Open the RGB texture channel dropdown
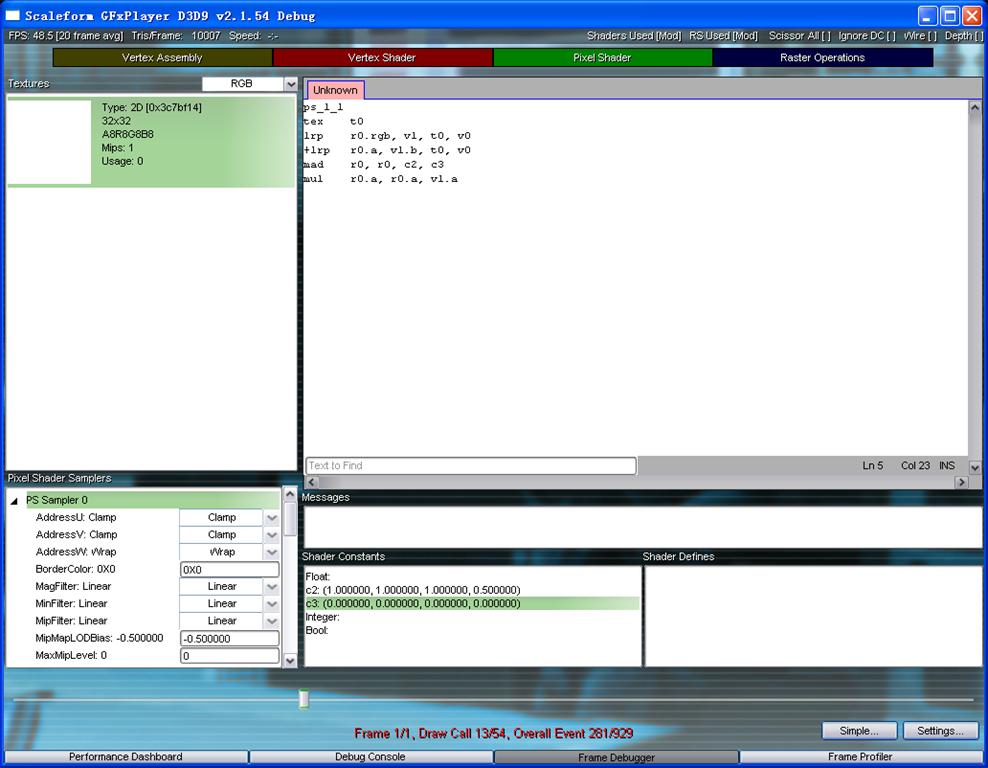 [290, 84]
